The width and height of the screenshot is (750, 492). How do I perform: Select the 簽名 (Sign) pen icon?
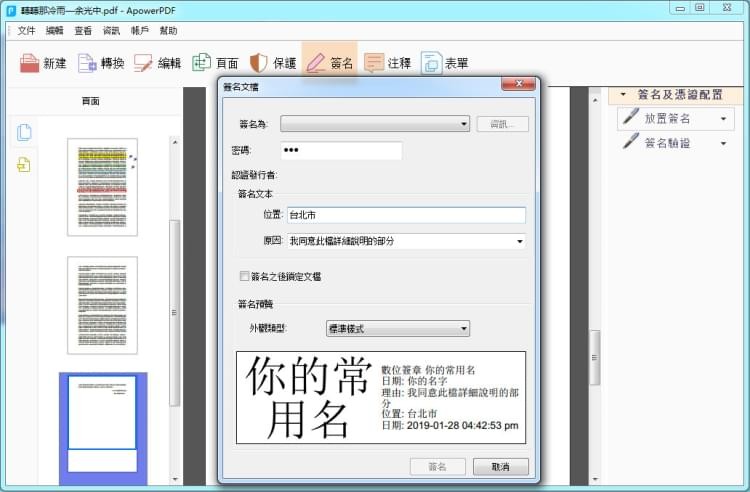click(x=316, y=63)
